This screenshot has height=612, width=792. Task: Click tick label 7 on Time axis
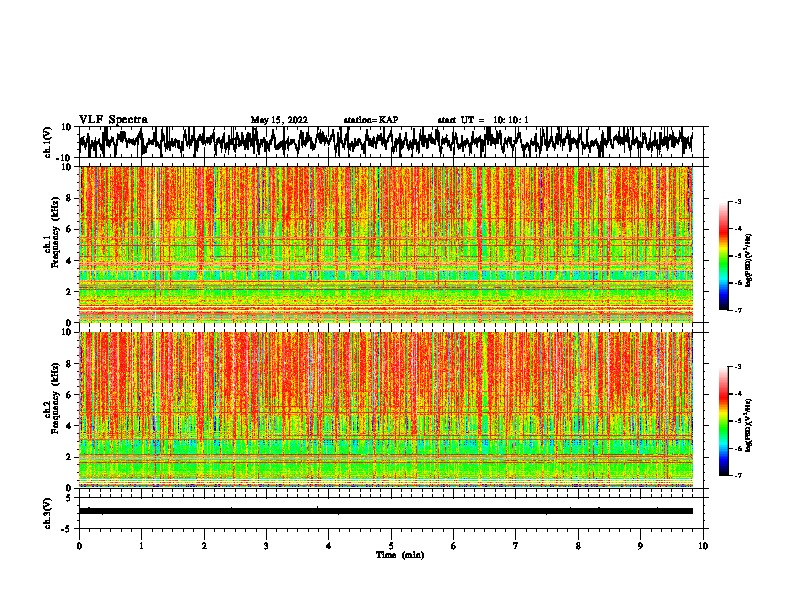516,546
